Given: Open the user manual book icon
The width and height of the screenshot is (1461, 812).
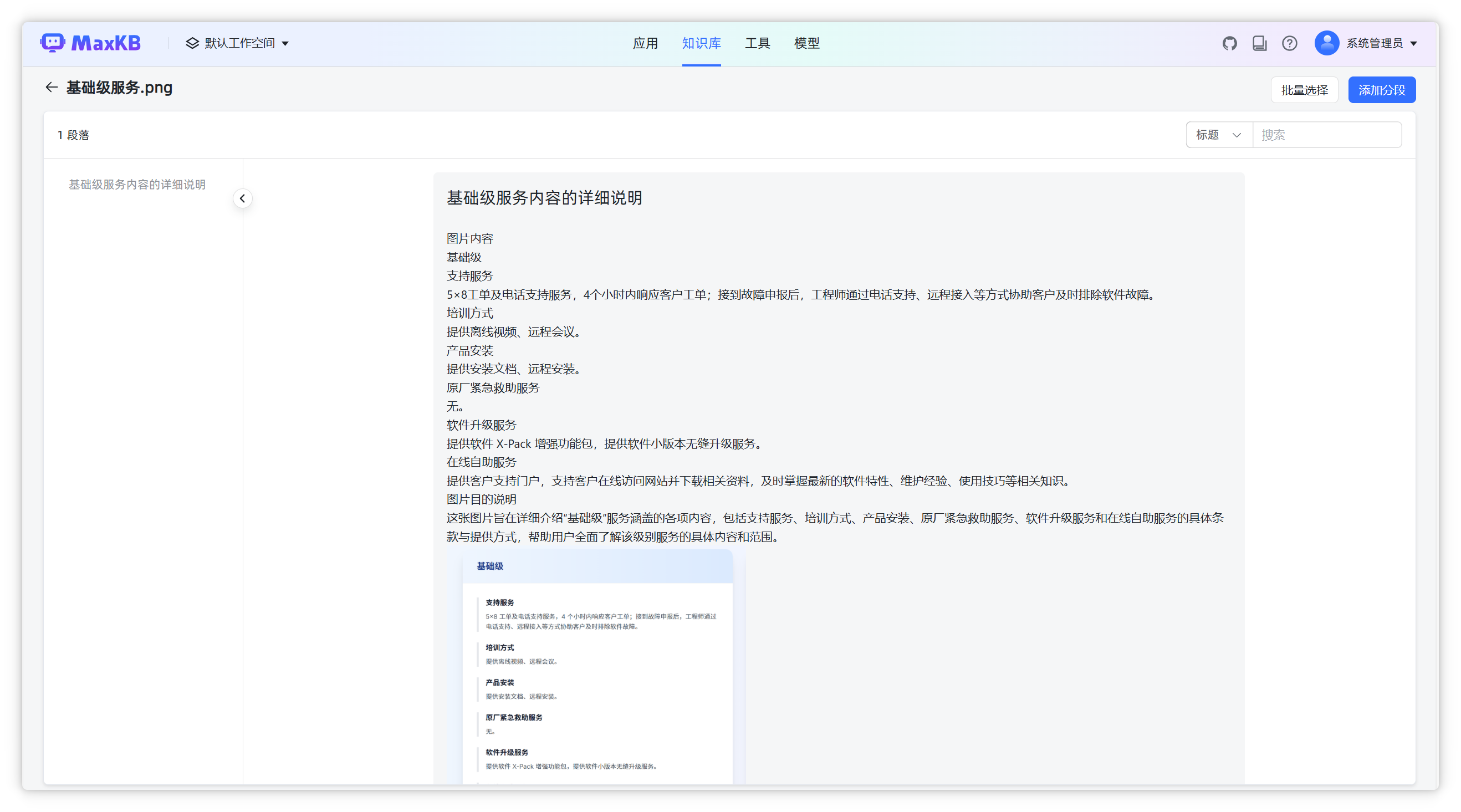Looking at the screenshot, I should point(1260,43).
